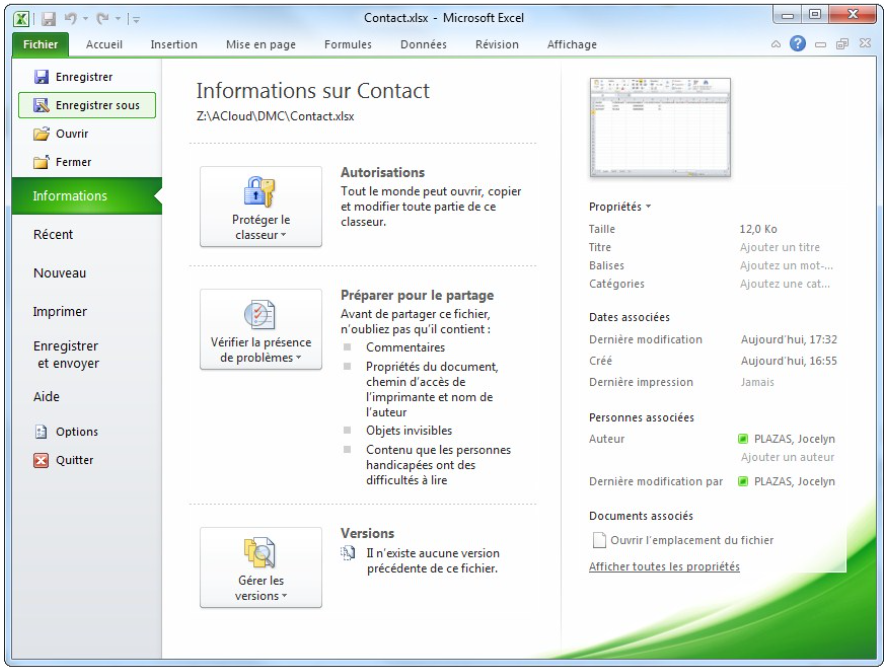Image resolution: width=890 pixels, height=672 pixels.
Task: Open Ouvrir l'emplacement du fichier
Action: [683, 540]
